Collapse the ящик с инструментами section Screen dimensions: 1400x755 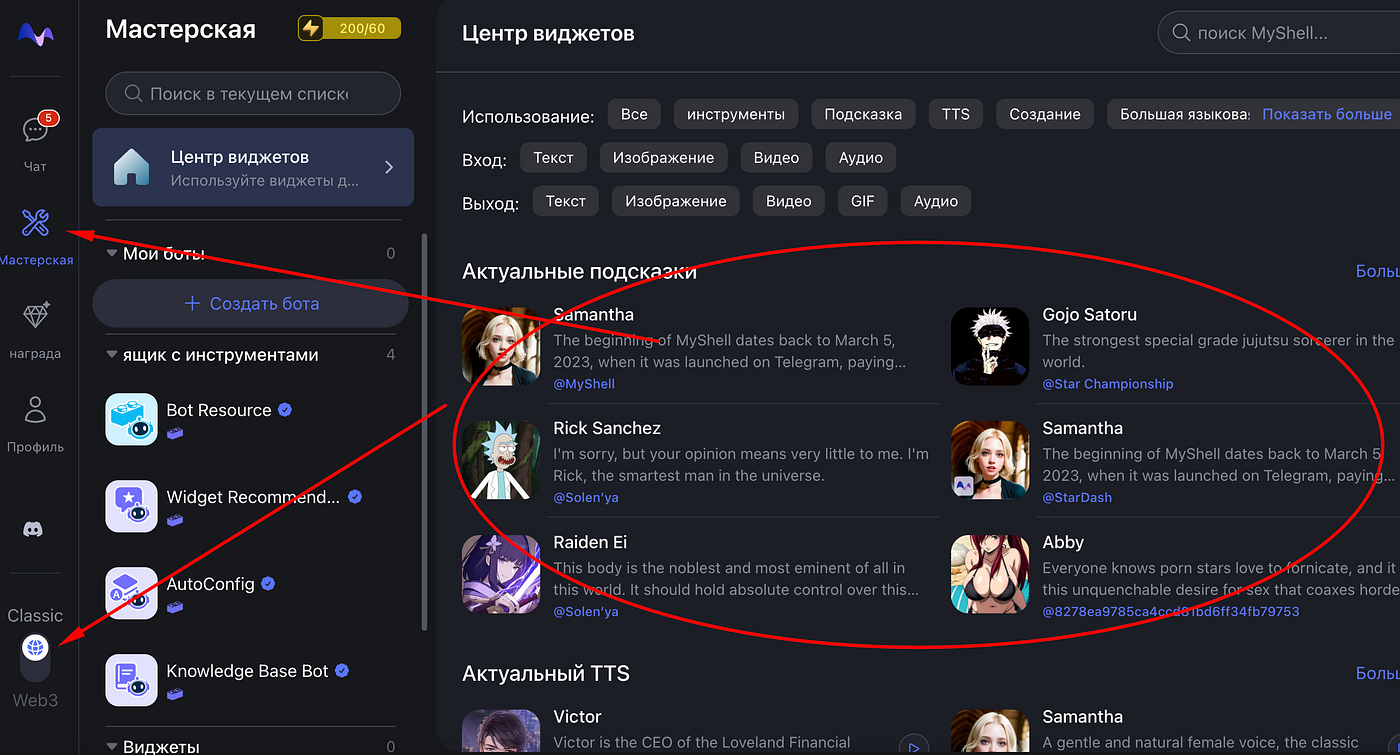click(112, 355)
